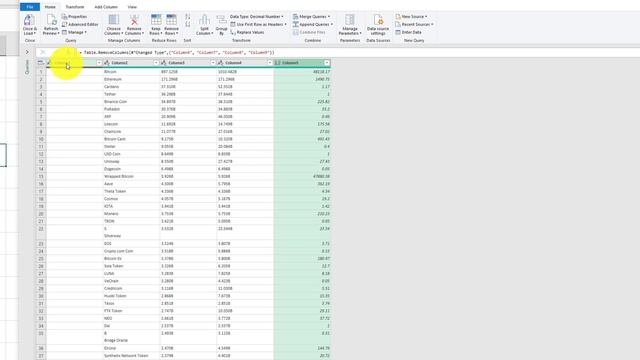Open the Data Type: Decimal Number dropdown

coord(257,17)
